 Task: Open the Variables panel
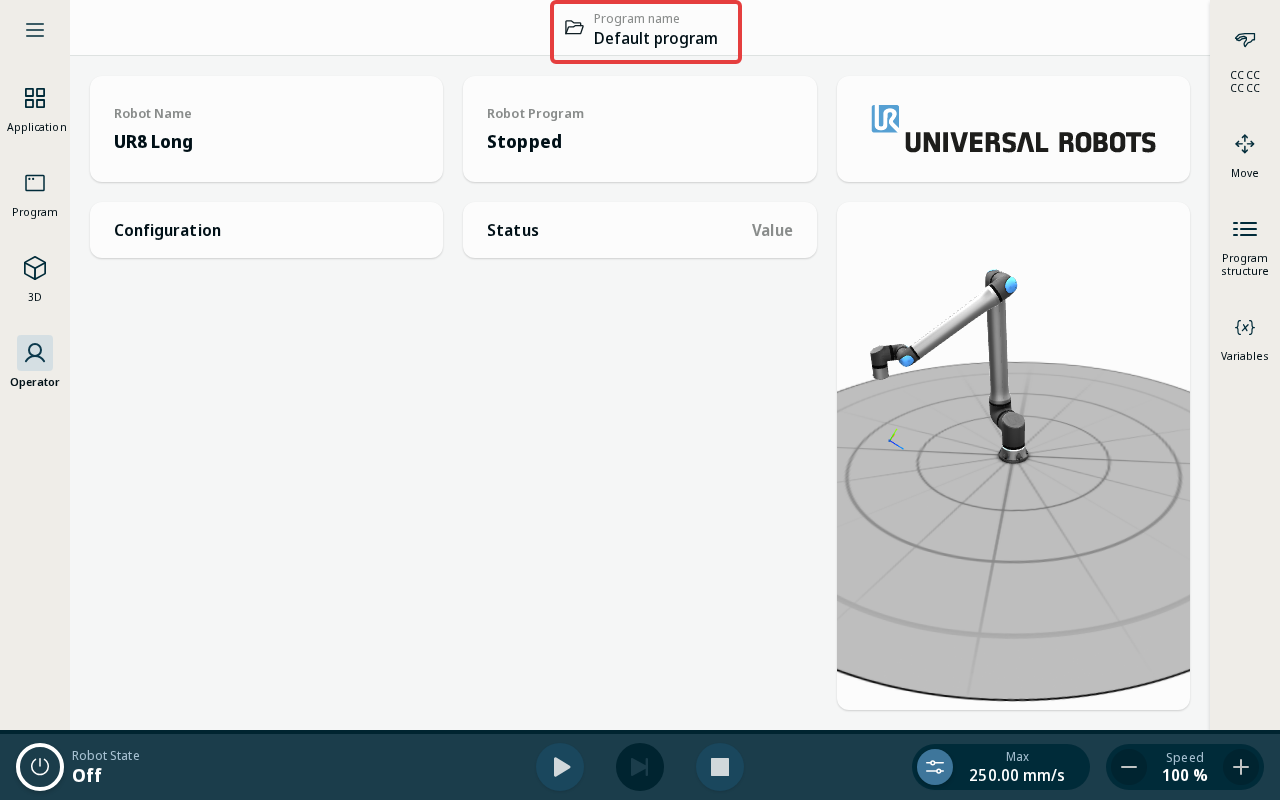click(1245, 339)
